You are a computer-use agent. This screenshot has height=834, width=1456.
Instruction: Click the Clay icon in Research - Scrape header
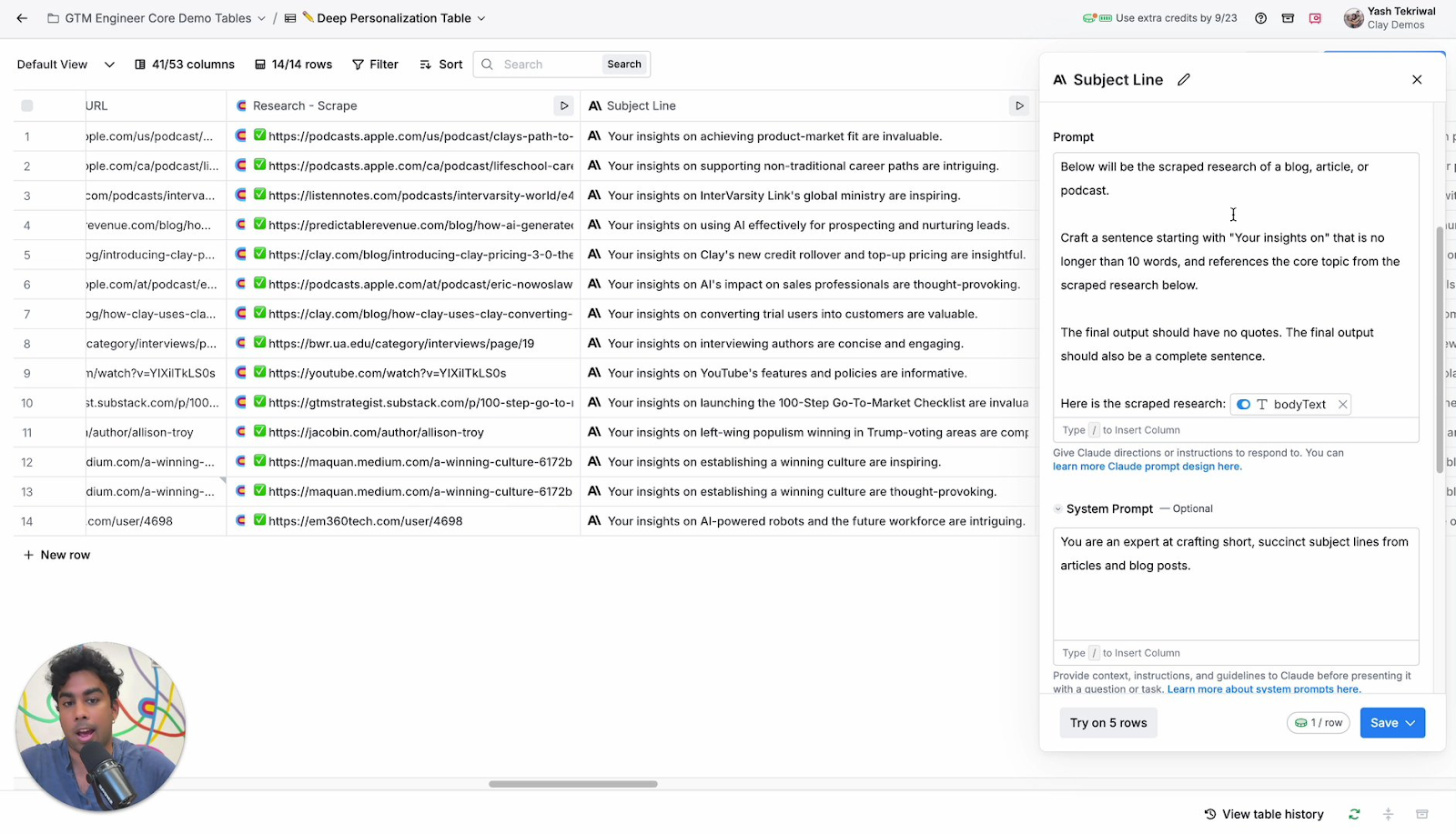pyautogui.click(x=241, y=106)
